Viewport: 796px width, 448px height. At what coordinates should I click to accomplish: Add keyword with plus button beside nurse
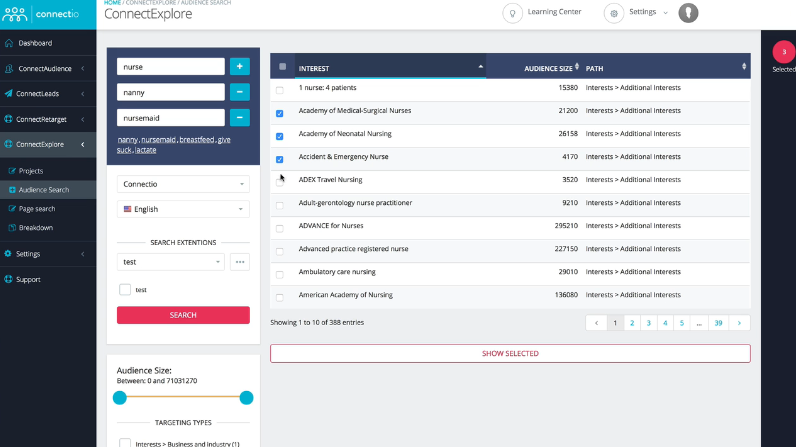pos(240,67)
